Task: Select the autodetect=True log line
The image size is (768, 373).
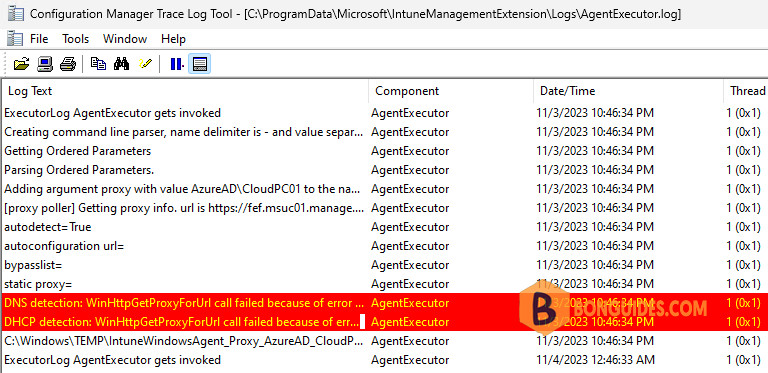Action: 384,227
